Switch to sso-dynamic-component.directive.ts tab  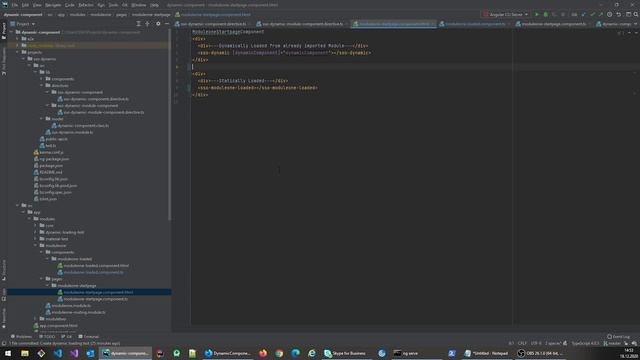213,24
